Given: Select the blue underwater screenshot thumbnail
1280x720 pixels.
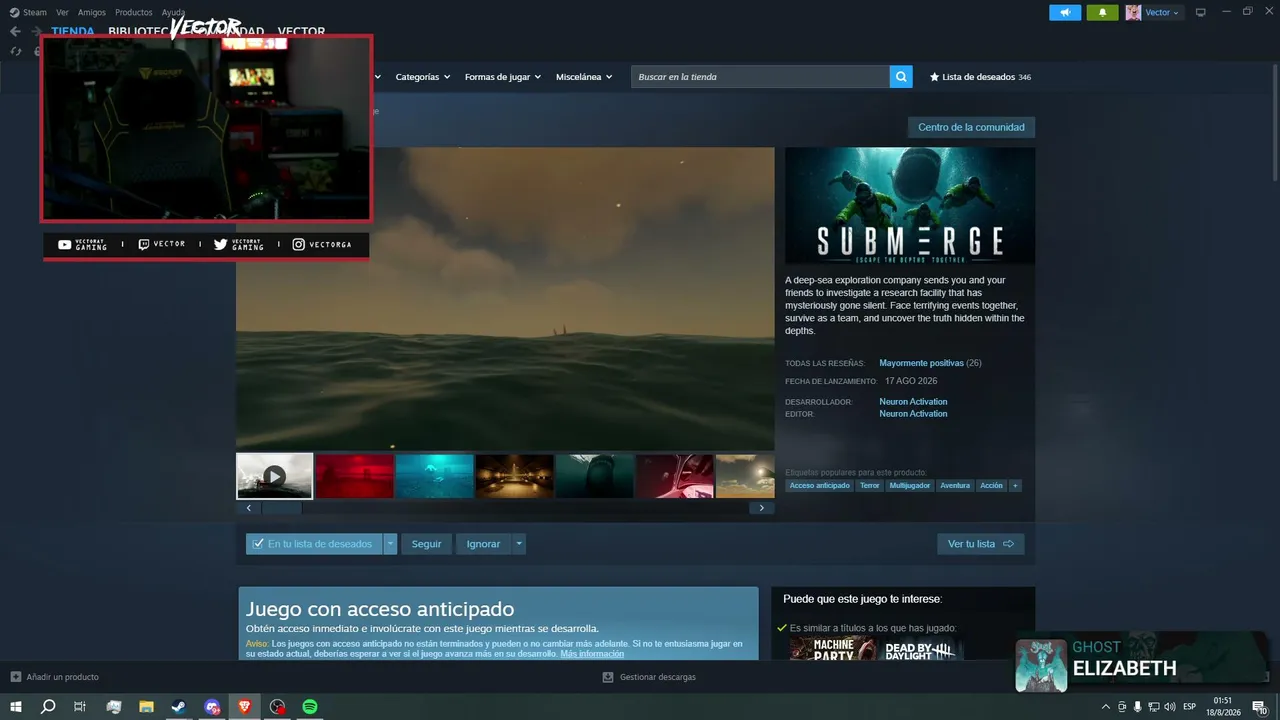Looking at the screenshot, I should point(434,476).
